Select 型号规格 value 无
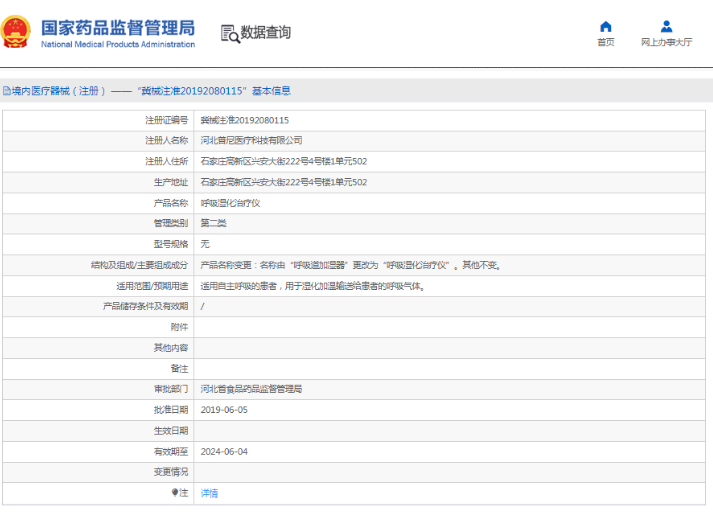 click(x=205, y=244)
